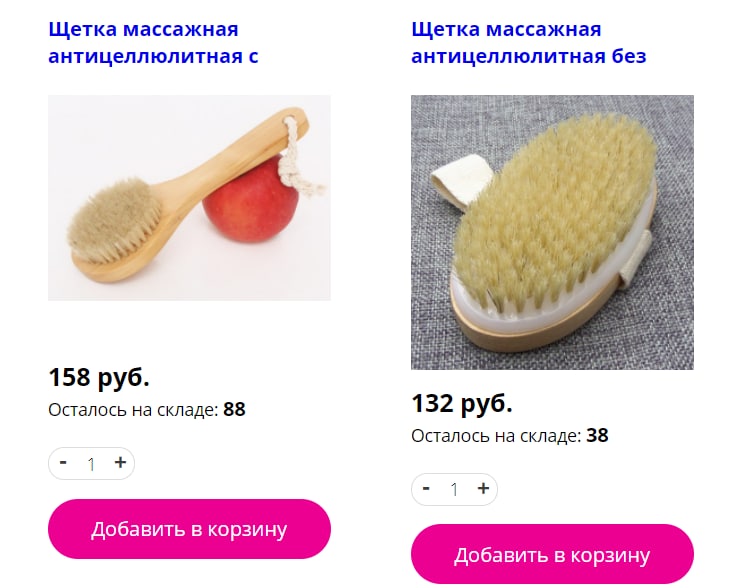
Task: Open the 'Щетка массажная антицеллюлитная с' product link
Action: tap(153, 43)
